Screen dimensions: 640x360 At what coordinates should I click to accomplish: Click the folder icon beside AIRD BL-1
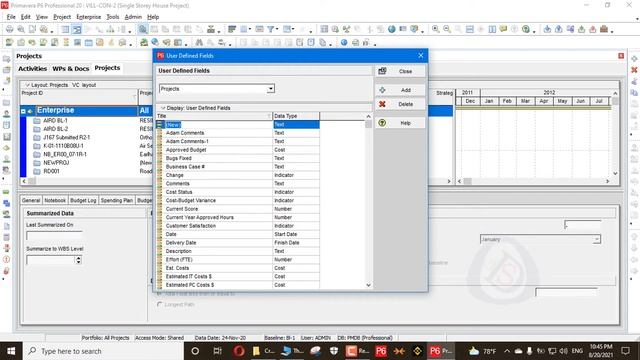click(37, 121)
